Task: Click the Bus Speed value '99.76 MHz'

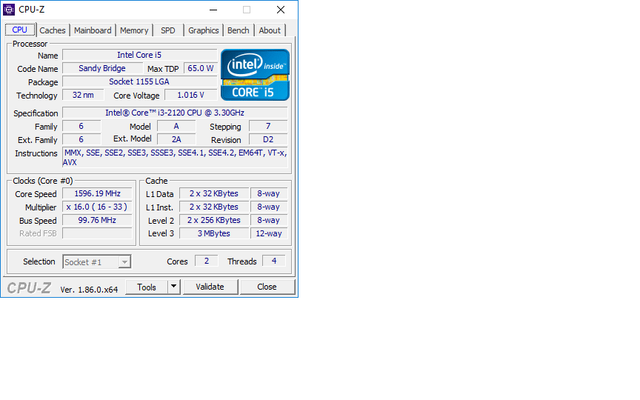Action: [97, 220]
